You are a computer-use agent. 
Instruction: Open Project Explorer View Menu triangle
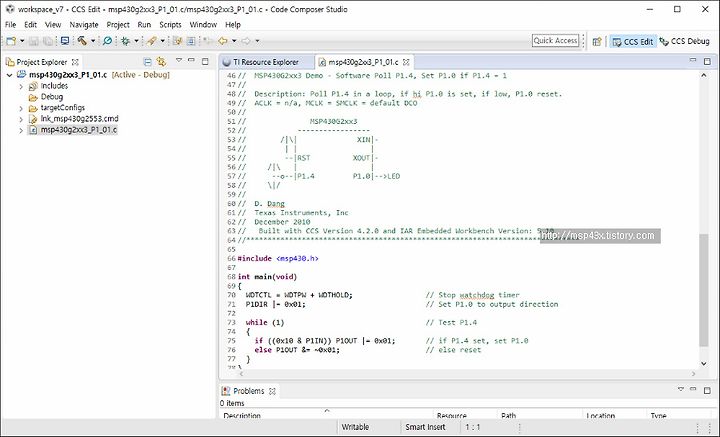[179, 61]
